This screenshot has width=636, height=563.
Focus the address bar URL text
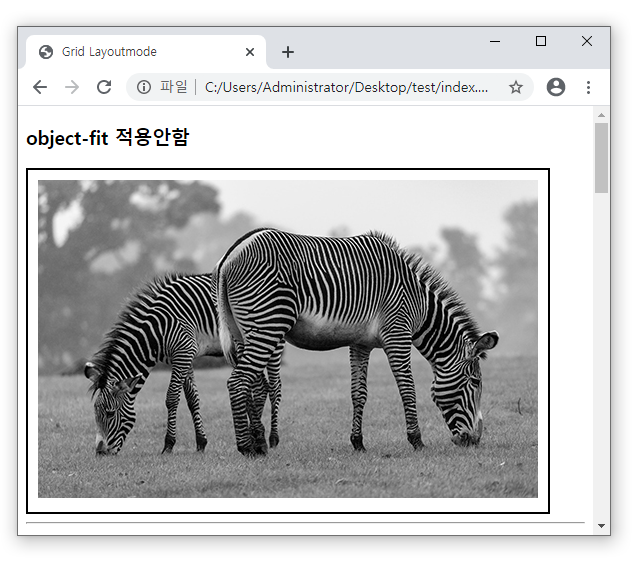tap(346, 87)
